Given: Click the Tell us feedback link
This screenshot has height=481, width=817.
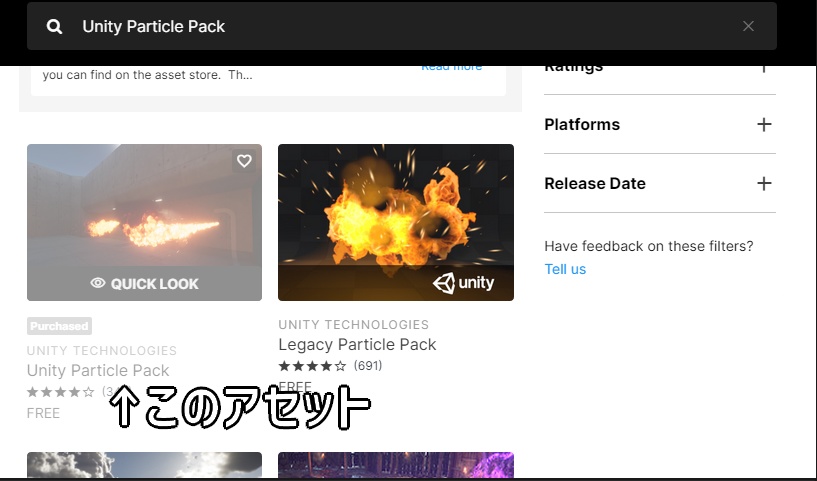Looking at the screenshot, I should [x=565, y=269].
